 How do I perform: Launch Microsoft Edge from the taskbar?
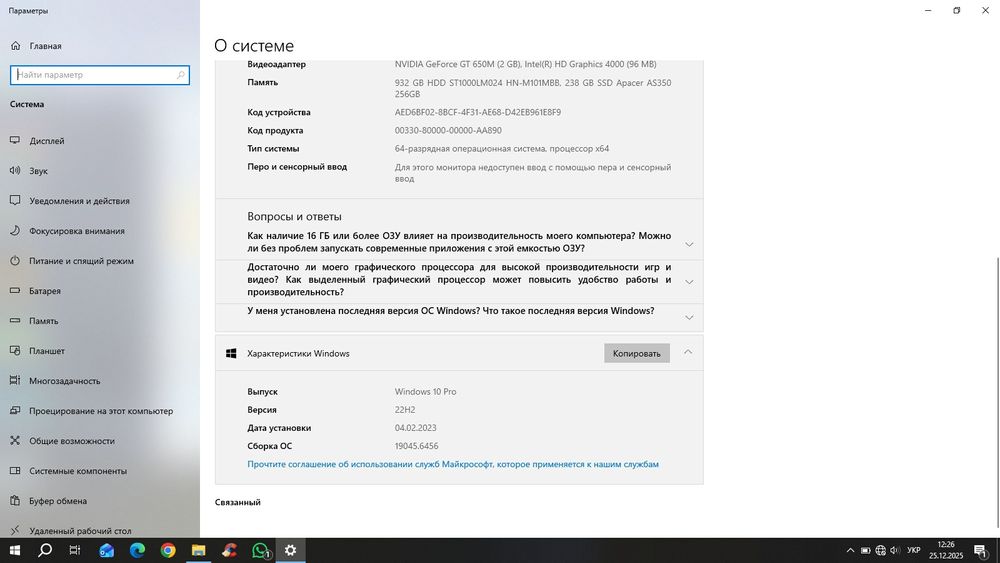(x=137, y=550)
